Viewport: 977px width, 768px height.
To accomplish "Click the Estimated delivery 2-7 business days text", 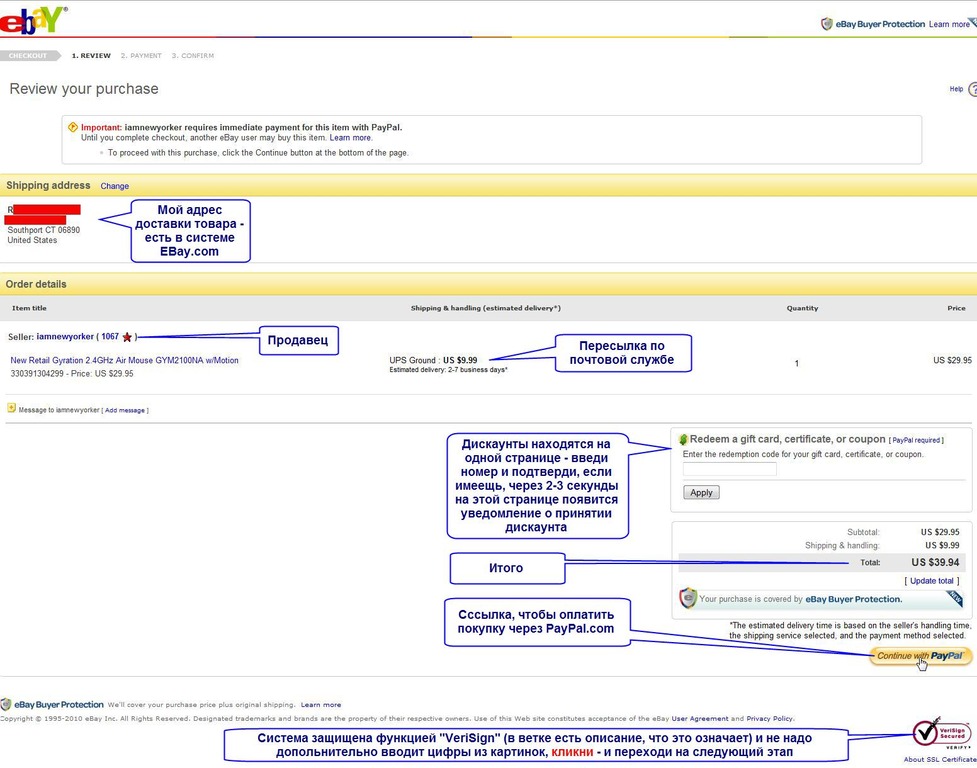I will coord(449,370).
